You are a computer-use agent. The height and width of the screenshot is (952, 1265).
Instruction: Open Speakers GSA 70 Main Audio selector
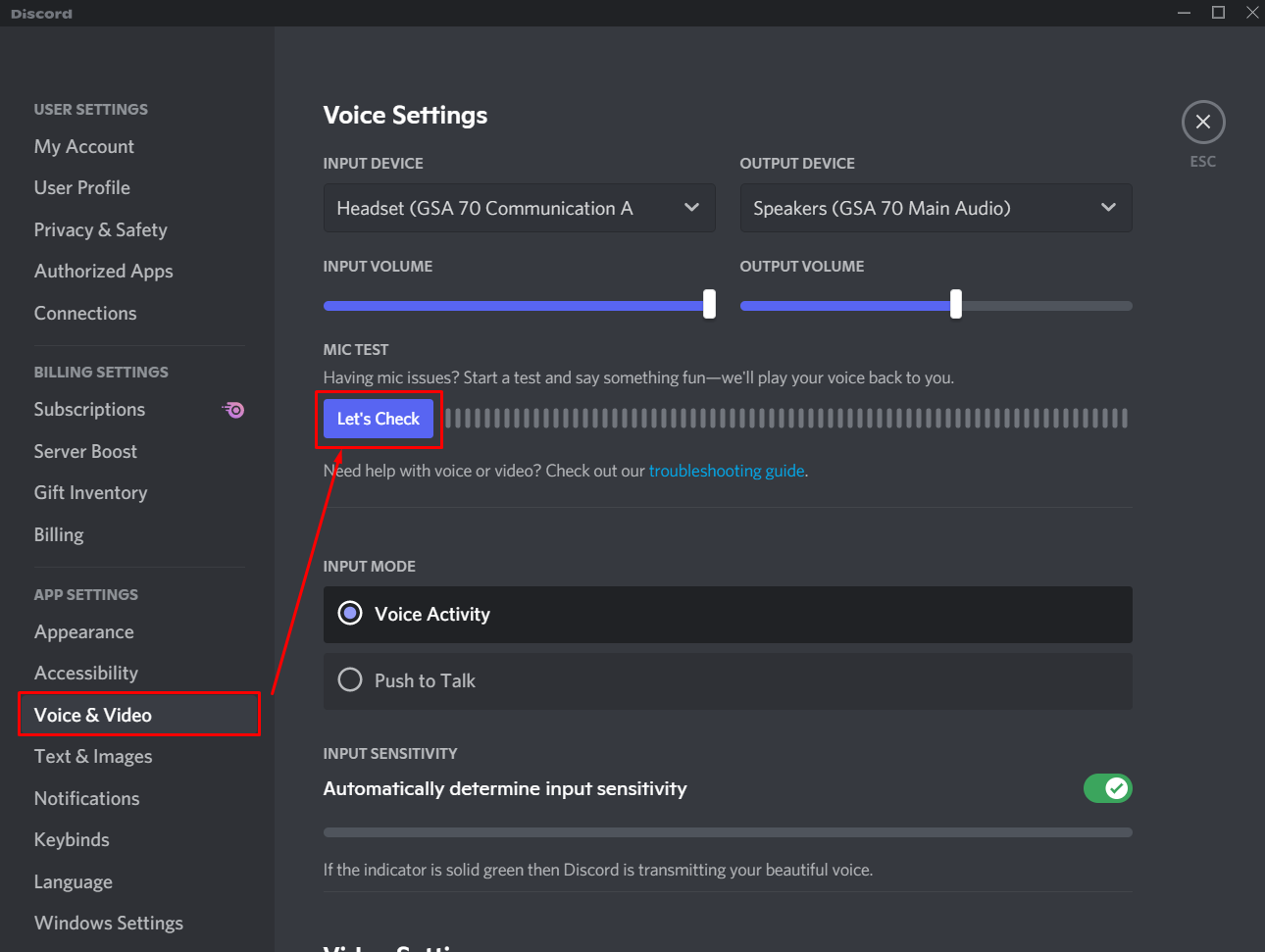coord(936,208)
